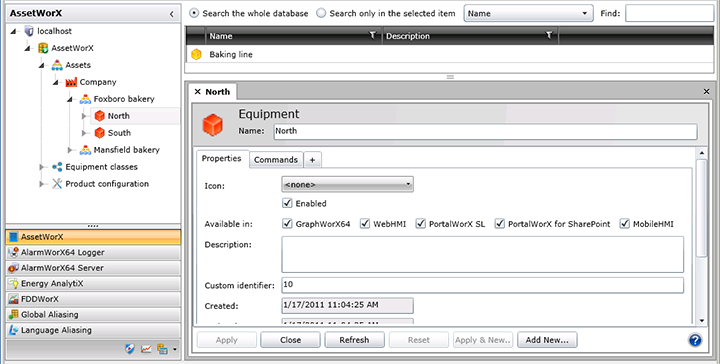720x364 pixels.
Task: Click the localhost server icon
Action: (x=29, y=31)
